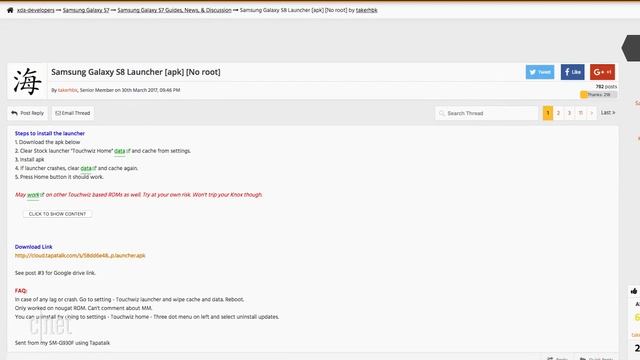Screen dimensions: 640x360
Task: Click the thumbs-up icon in right sidebar
Action: click(x=634, y=291)
